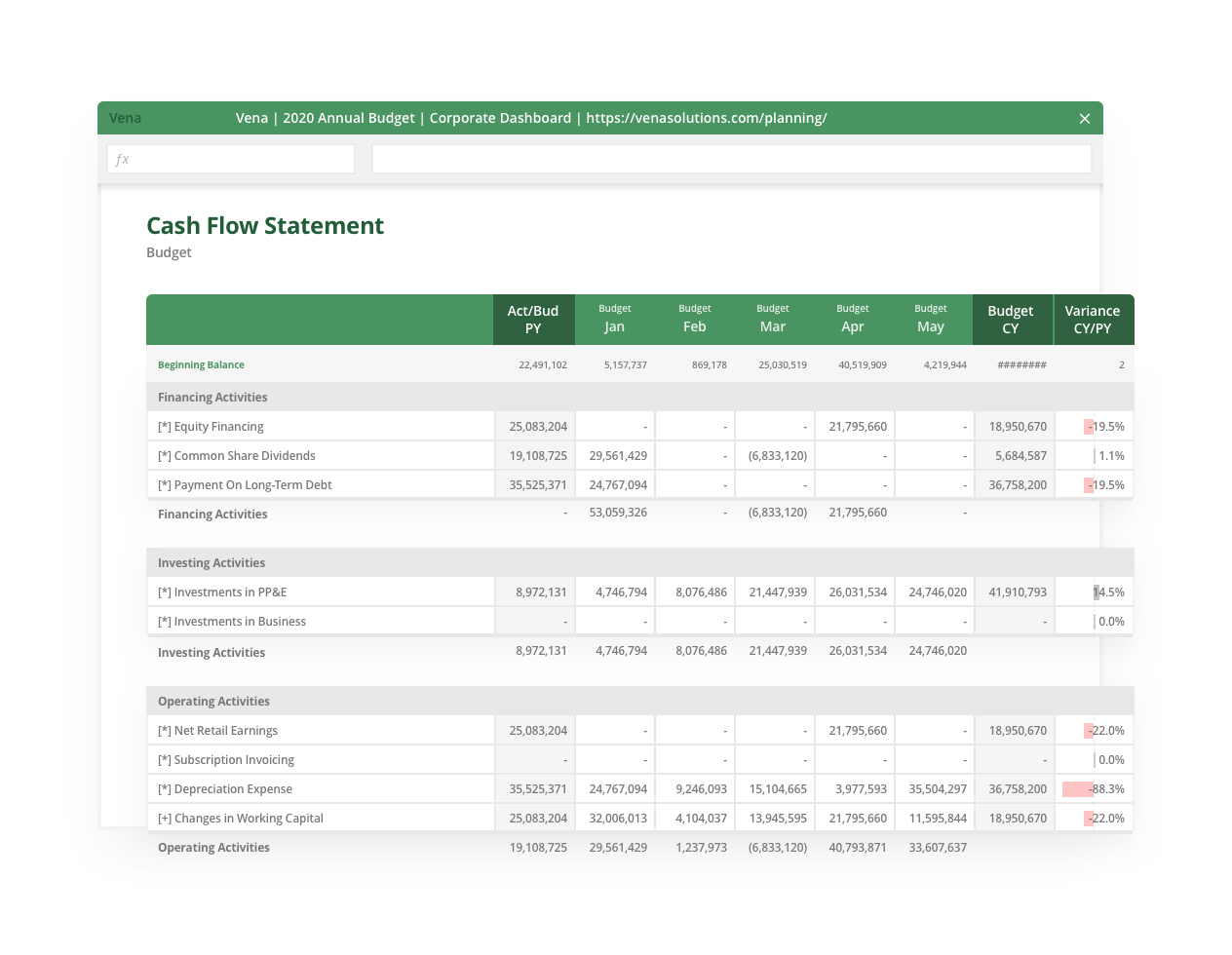Close the Corporate Dashboard window

[1084, 118]
